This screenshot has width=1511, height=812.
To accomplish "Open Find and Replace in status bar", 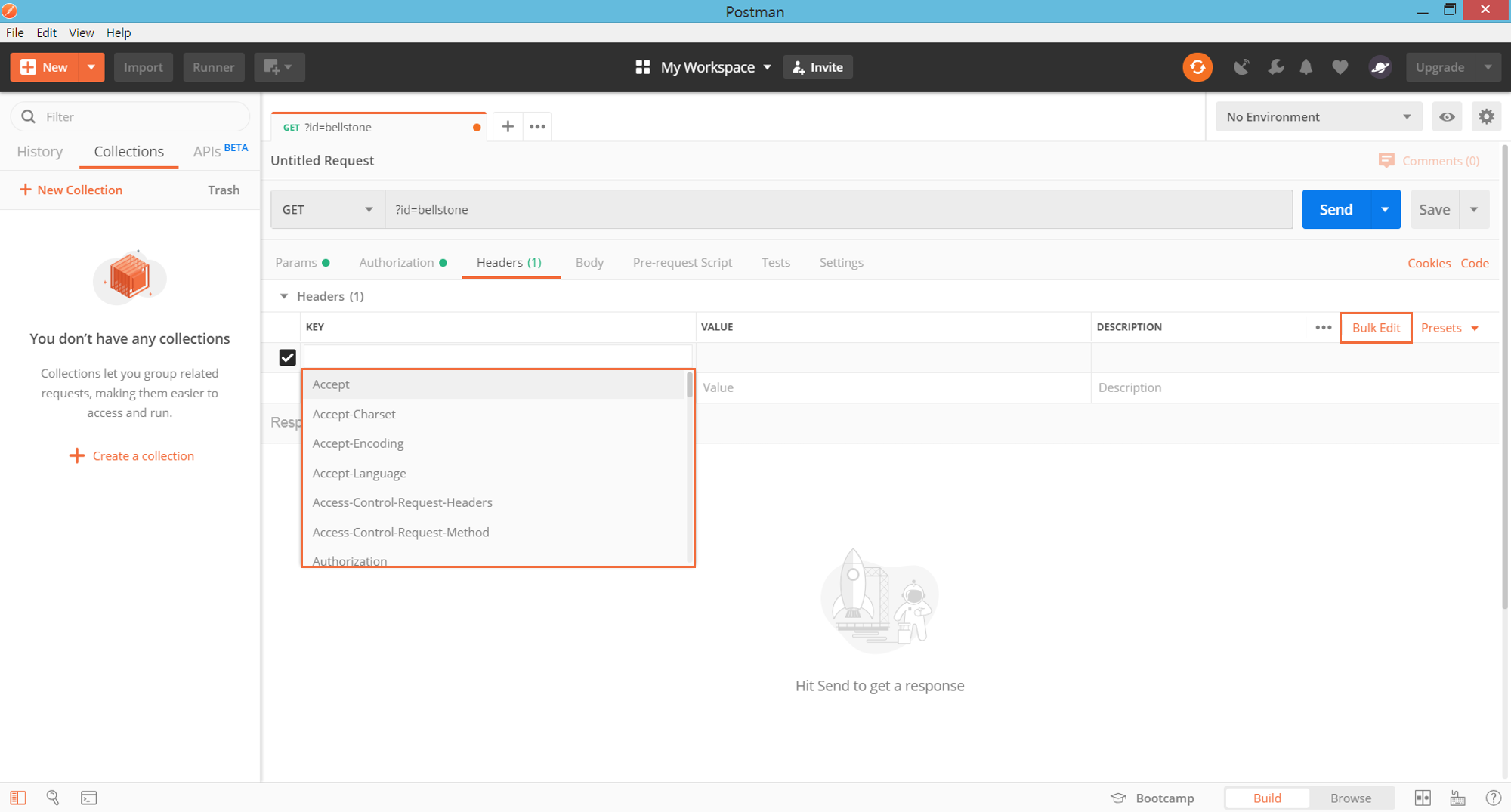I will click(53, 798).
